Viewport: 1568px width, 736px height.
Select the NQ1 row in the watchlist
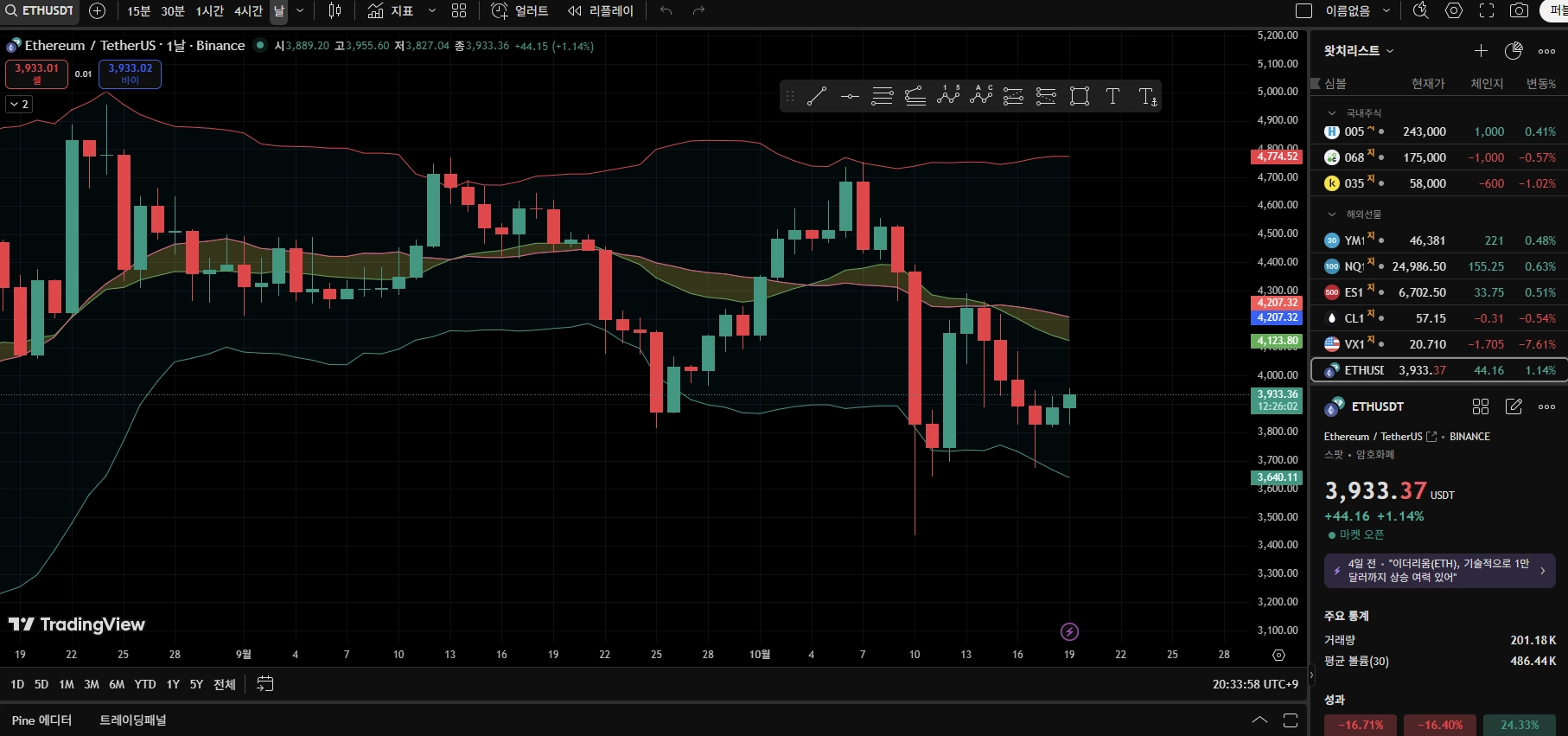click(x=1439, y=266)
